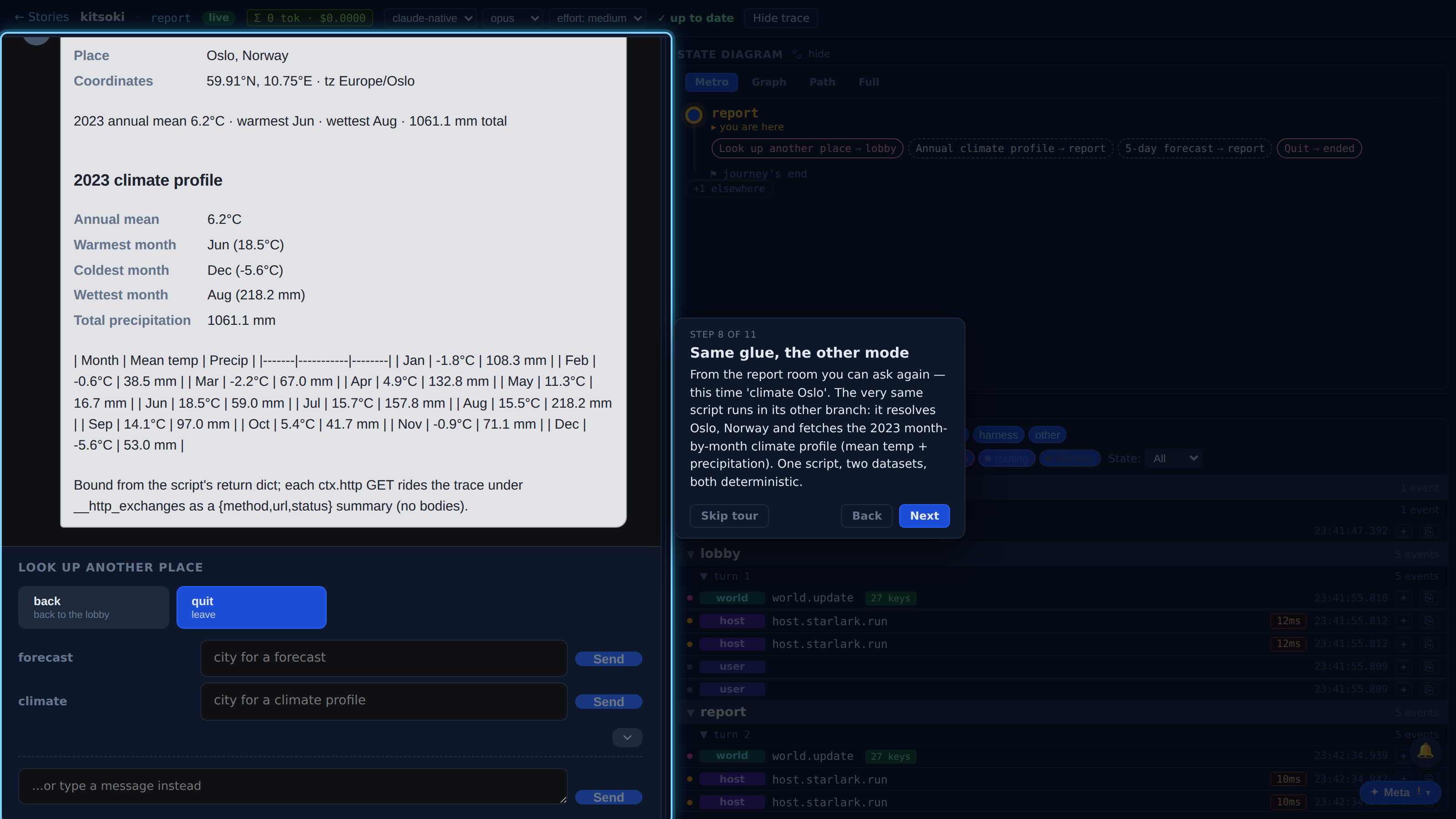Focus the city for a climate profile field
Screen dimensions: 1456x819
(383, 701)
